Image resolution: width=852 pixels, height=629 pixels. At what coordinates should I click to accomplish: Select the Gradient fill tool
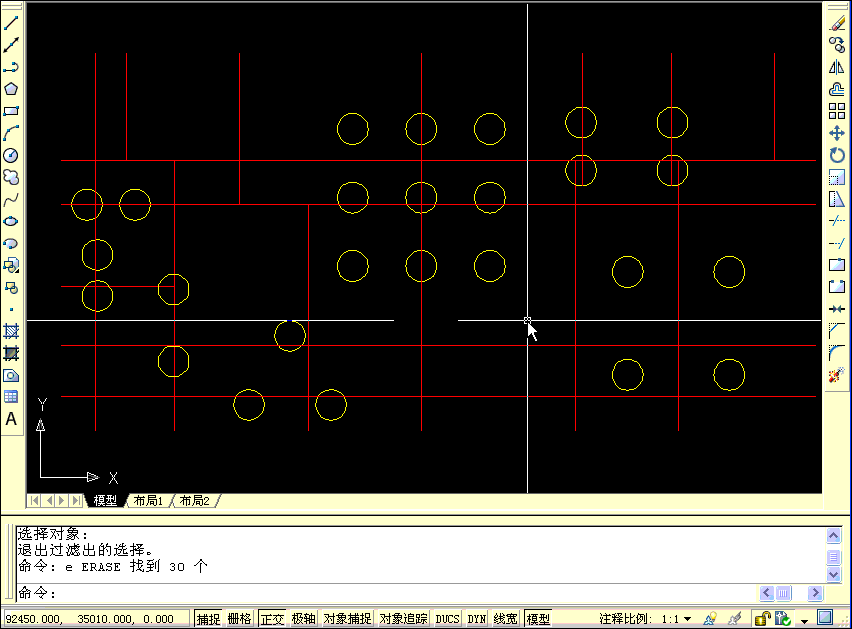point(11,354)
